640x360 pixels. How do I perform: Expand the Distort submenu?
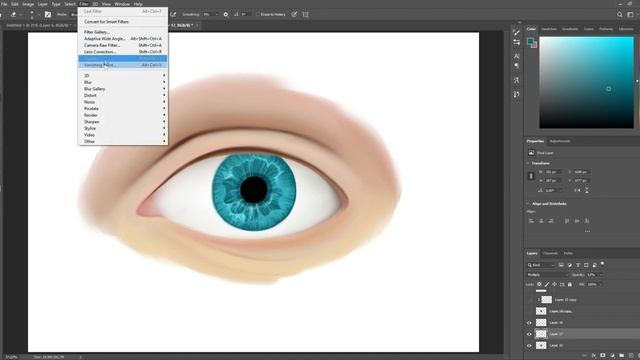point(123,95)
